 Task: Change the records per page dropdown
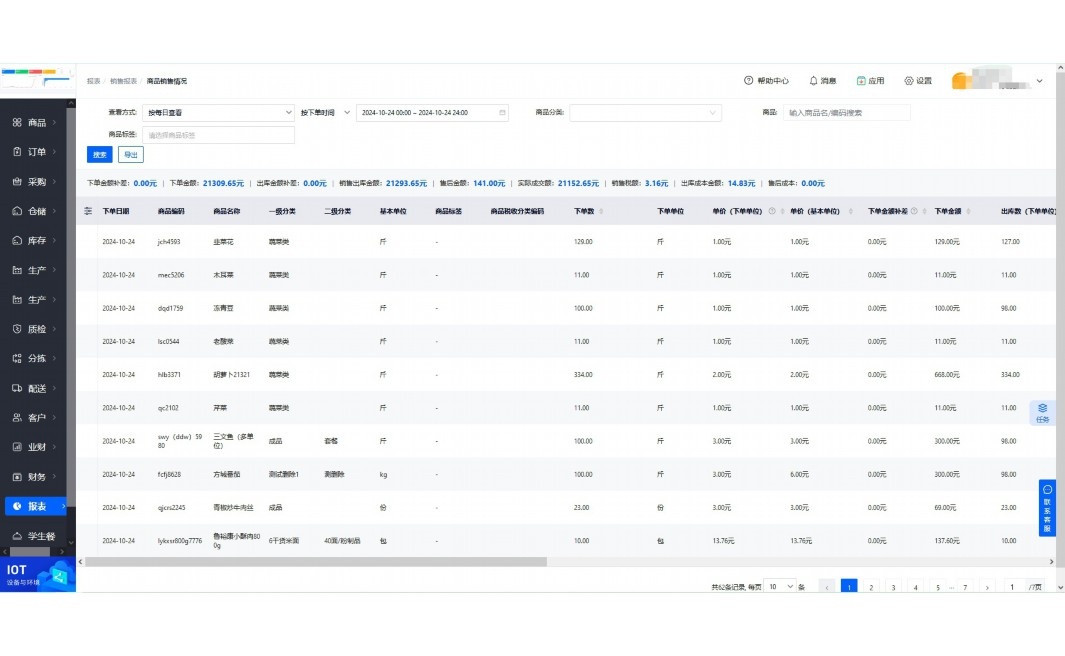click(x=780, y=587)
